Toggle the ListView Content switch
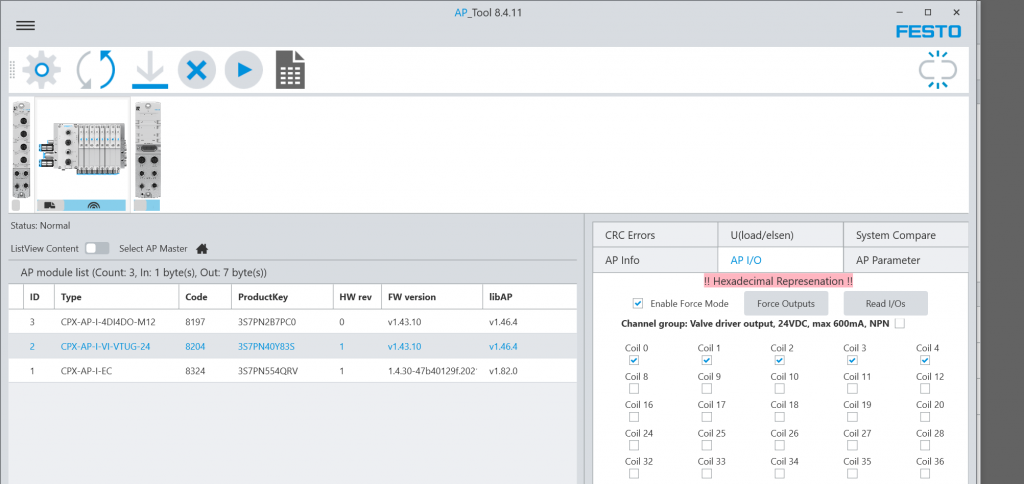Image resolution: width=1024 pixels, height=484 pixels. [x=97, y=248]
